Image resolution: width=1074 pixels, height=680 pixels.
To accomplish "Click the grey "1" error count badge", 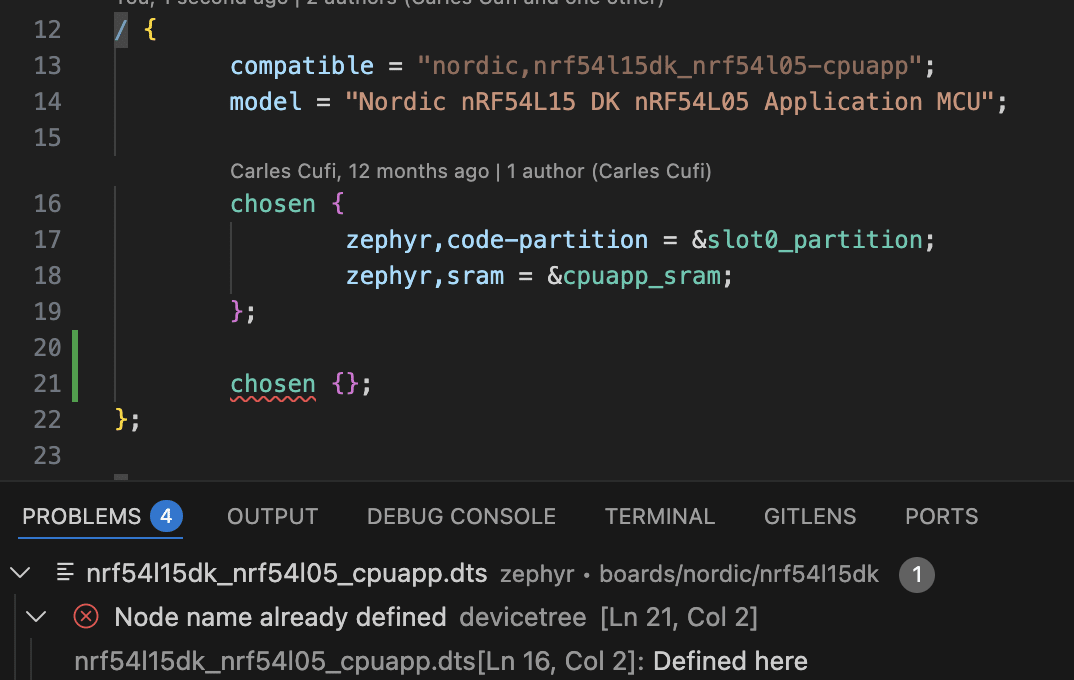I will coord(917,575).
